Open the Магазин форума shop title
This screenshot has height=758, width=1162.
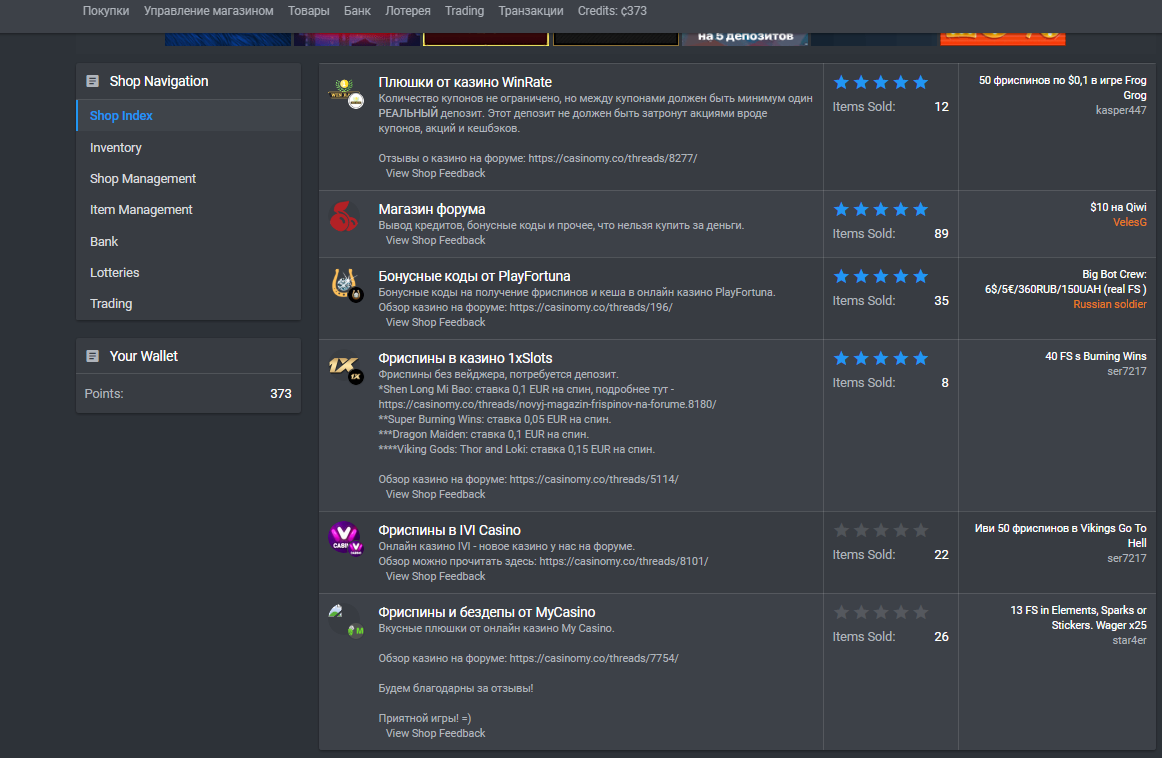click(x=431, y=210)
